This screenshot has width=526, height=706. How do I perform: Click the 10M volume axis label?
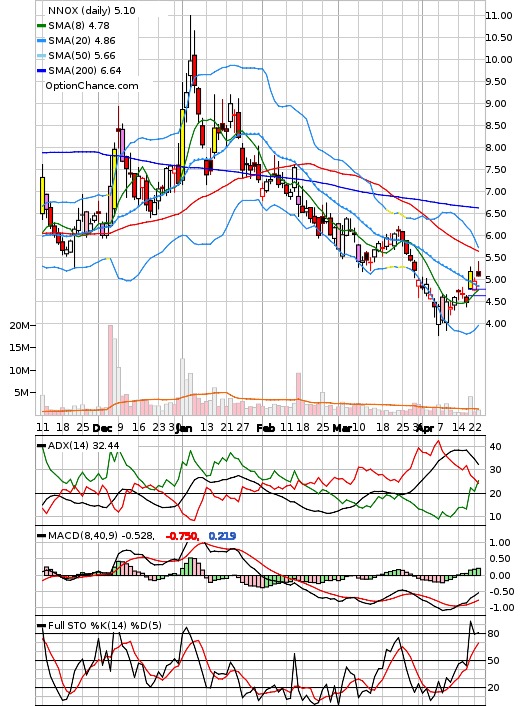tap(19, 370)
